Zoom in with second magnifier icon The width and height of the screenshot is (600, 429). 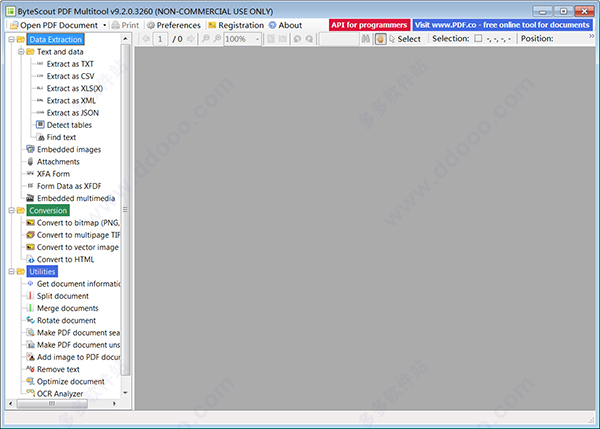217,39
